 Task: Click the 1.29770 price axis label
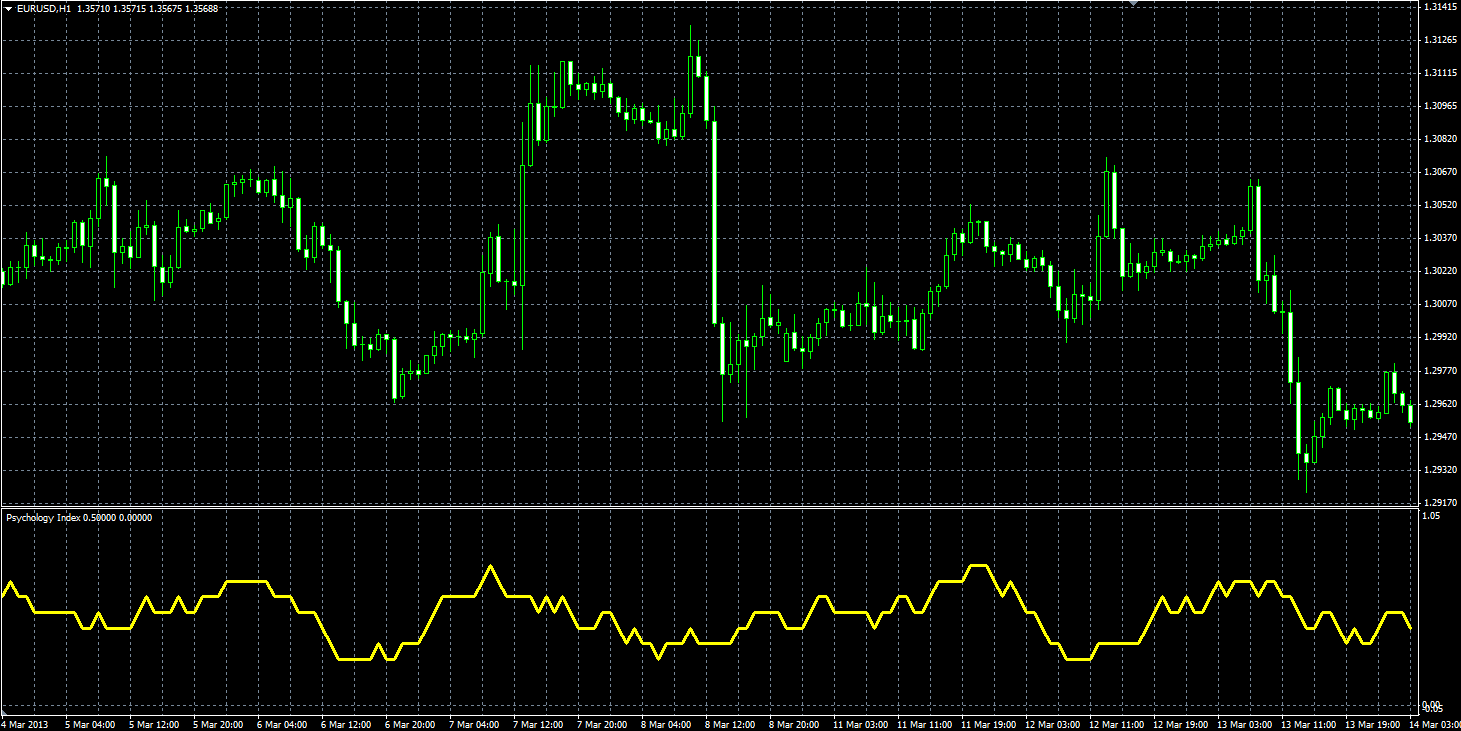(1440, 370)
